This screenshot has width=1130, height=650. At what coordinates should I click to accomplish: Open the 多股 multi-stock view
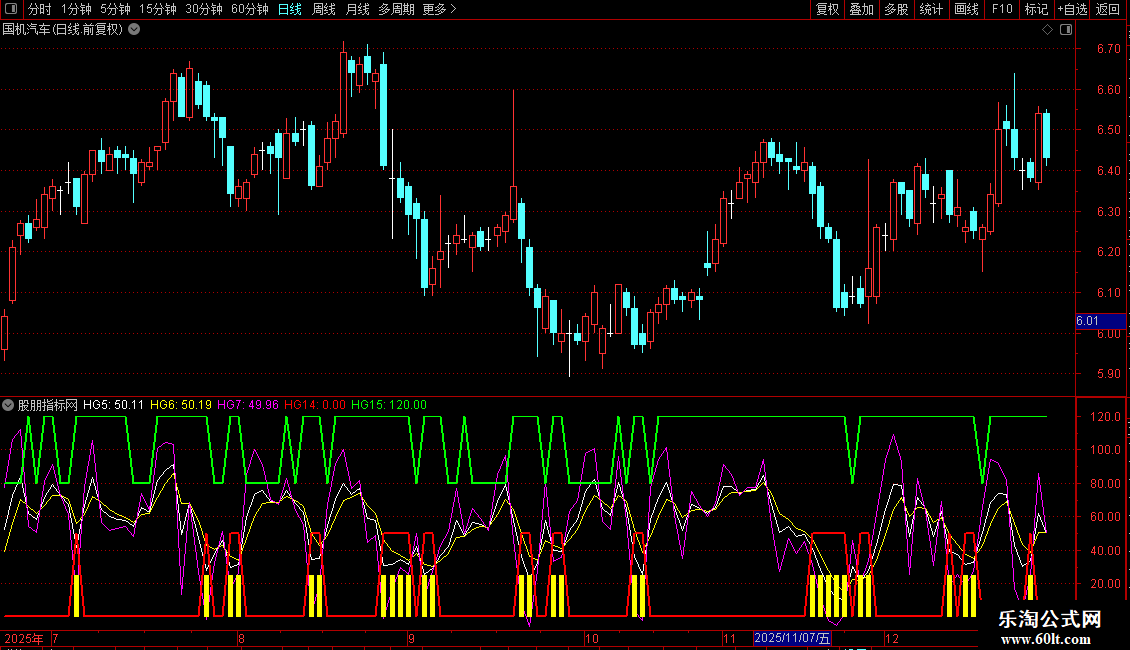pos(896,9)
